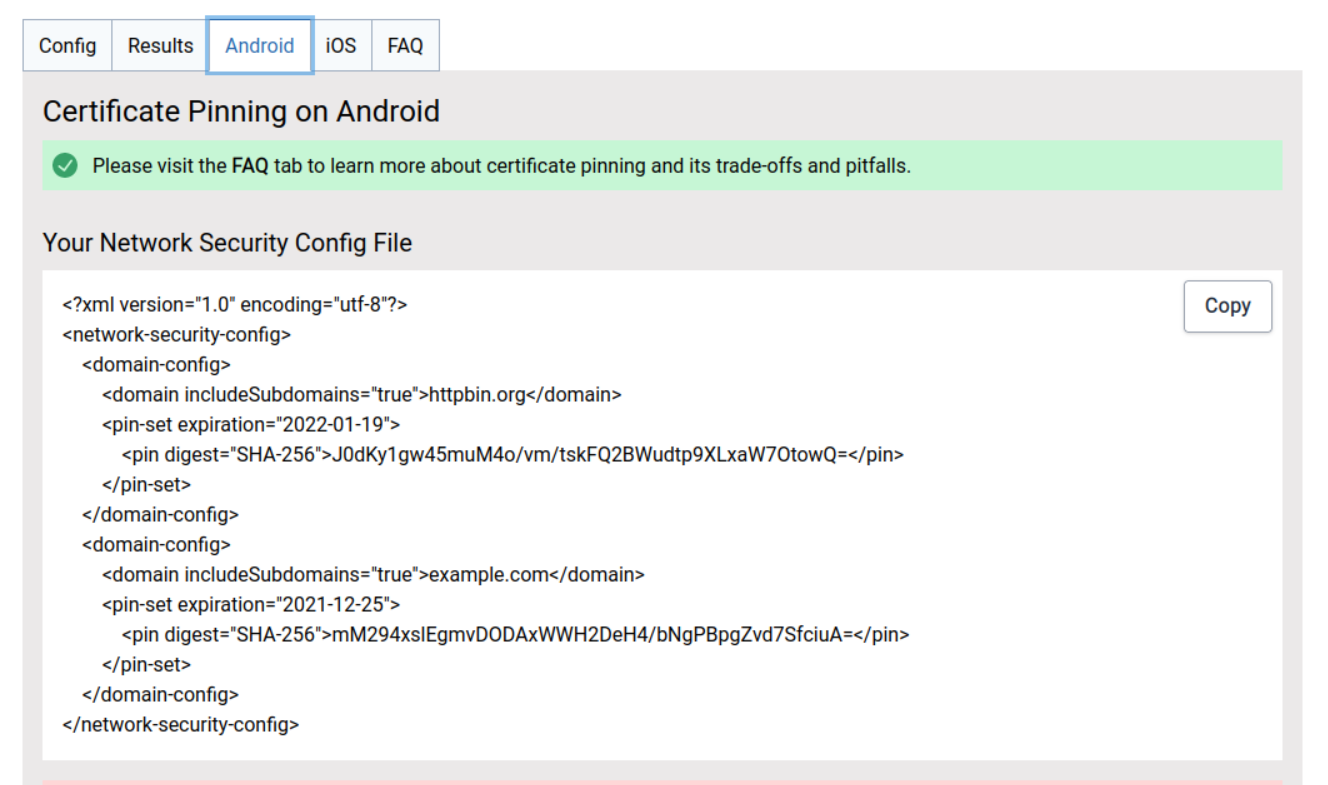Click the pin digest line starting J0dKy1gw45

(512, 454)
